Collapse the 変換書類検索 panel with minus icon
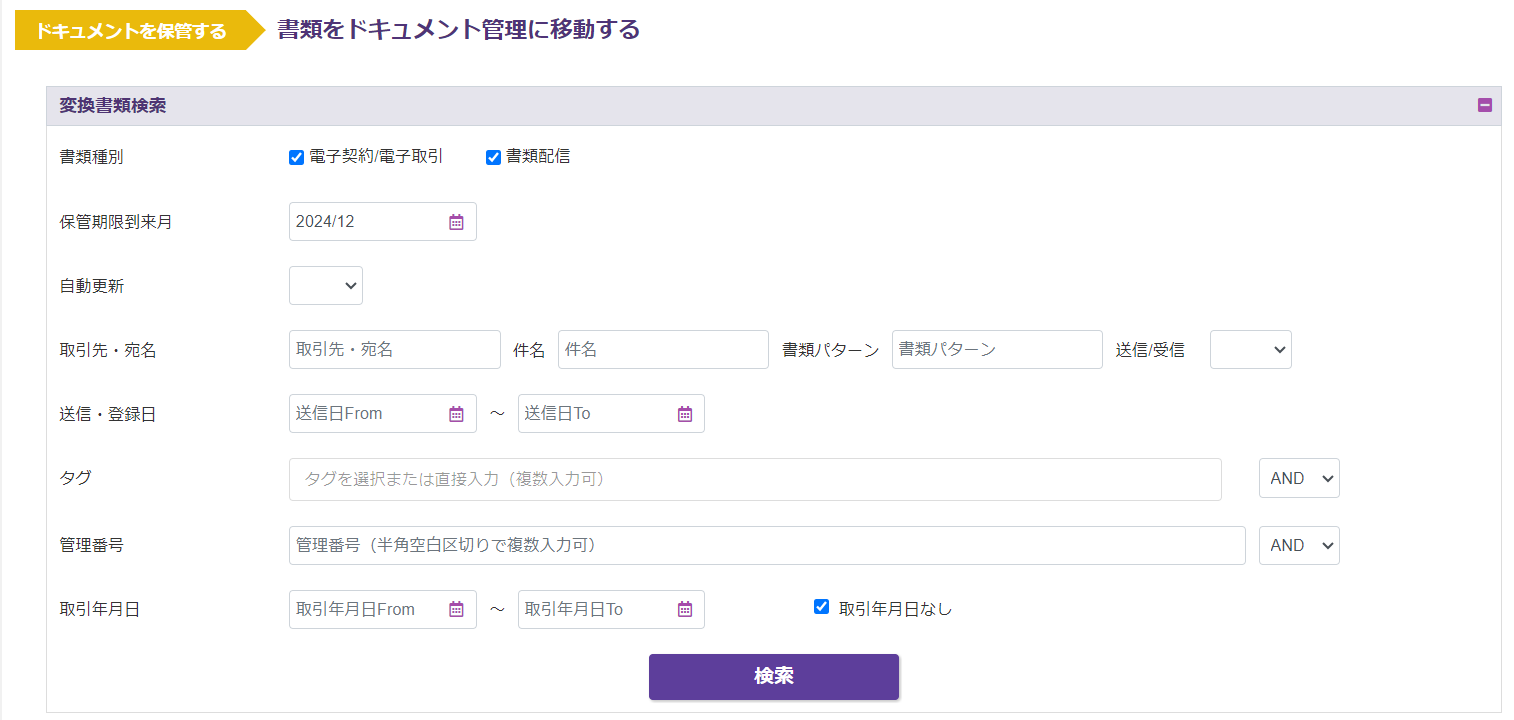Image resolution: width=1514 pixels, height=720 pixels. [x=1485, y=105]
